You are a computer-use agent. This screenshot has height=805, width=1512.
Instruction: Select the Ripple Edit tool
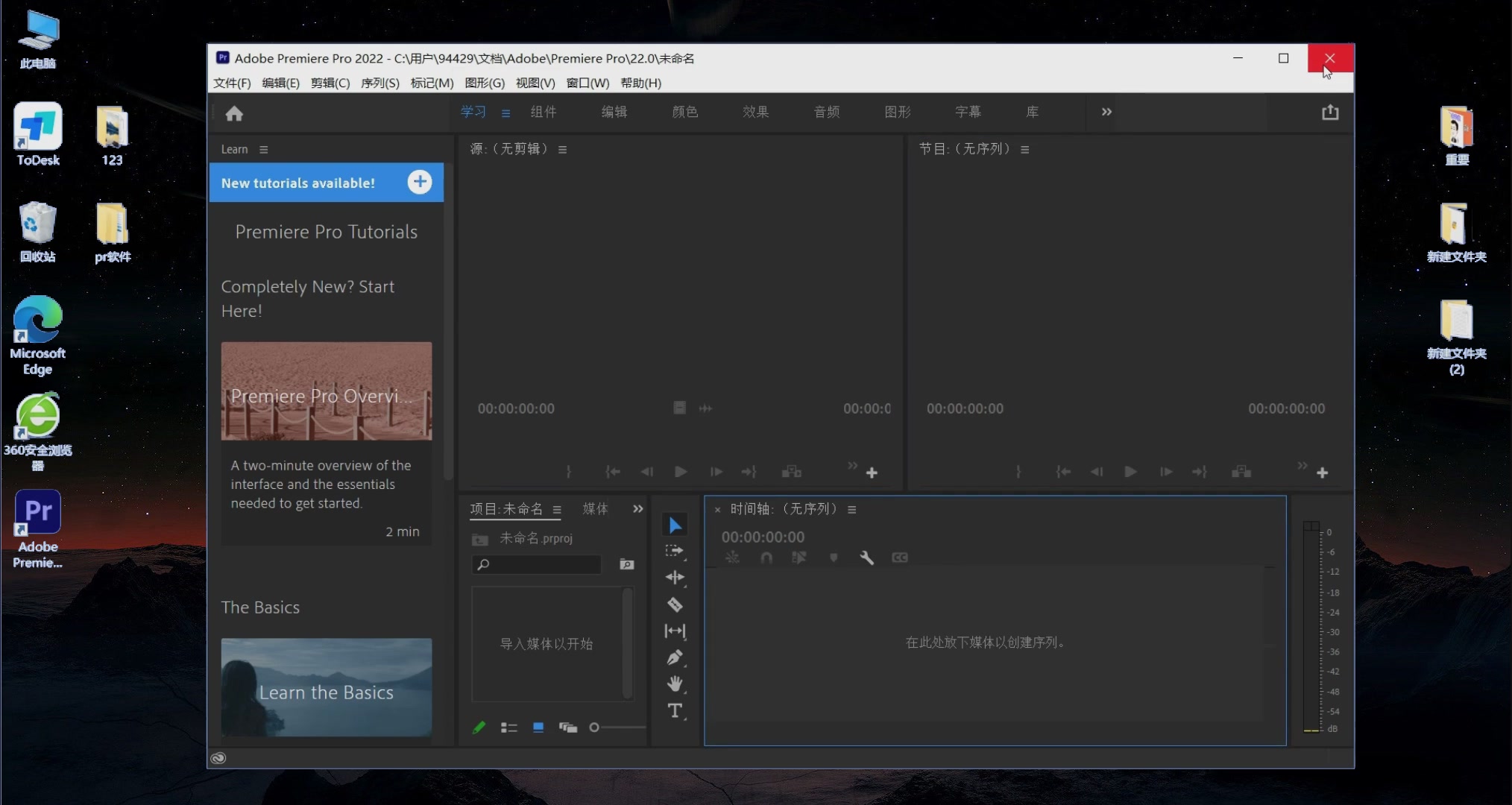tap(675, 577)
